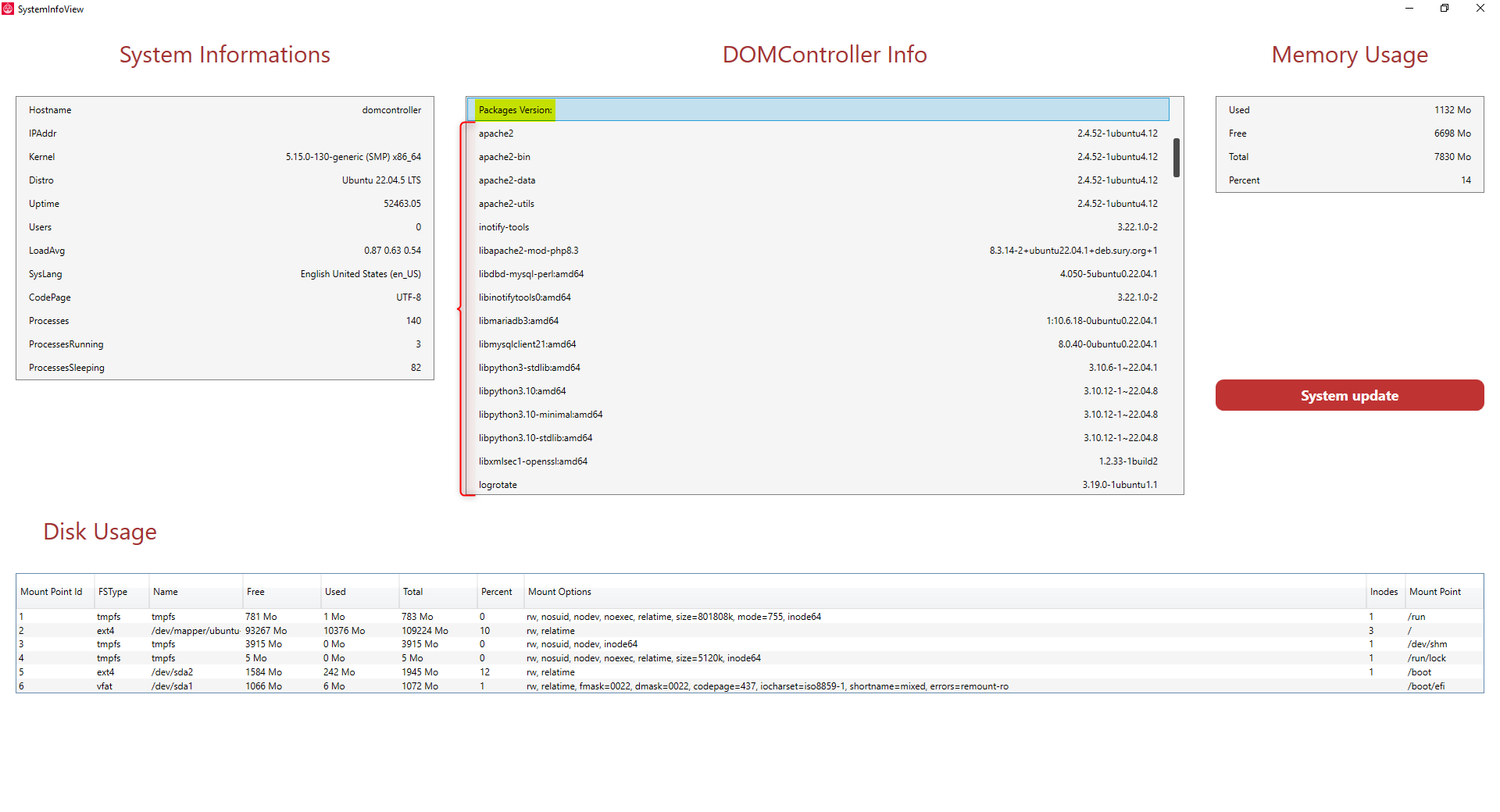Select the /dev/sda1 vfat disk row
Viewport: 1500px width, 812px height.
click(x=750, y=686)
